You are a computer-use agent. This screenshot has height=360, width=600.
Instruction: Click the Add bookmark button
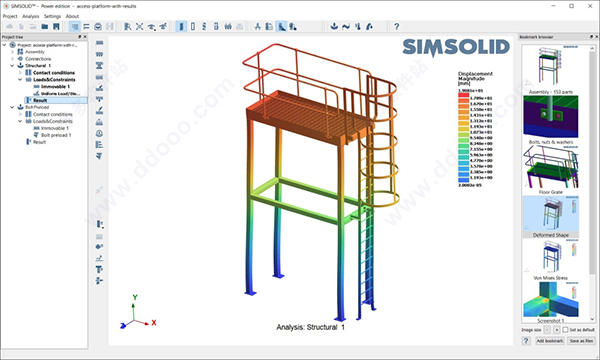click(549, 340)
